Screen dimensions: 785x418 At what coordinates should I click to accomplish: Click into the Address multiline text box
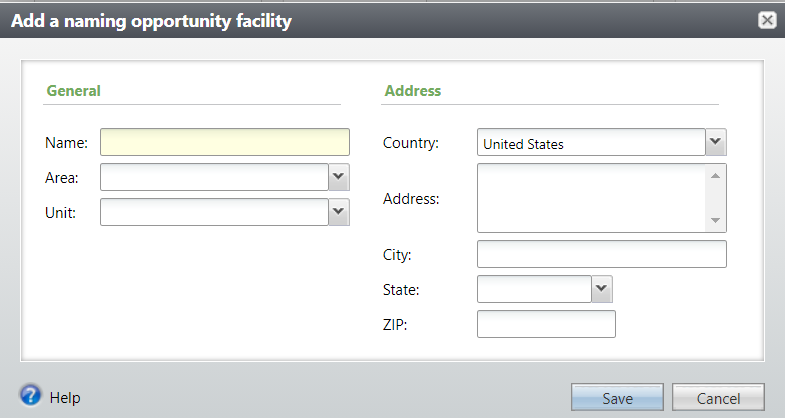coord(591,198)
